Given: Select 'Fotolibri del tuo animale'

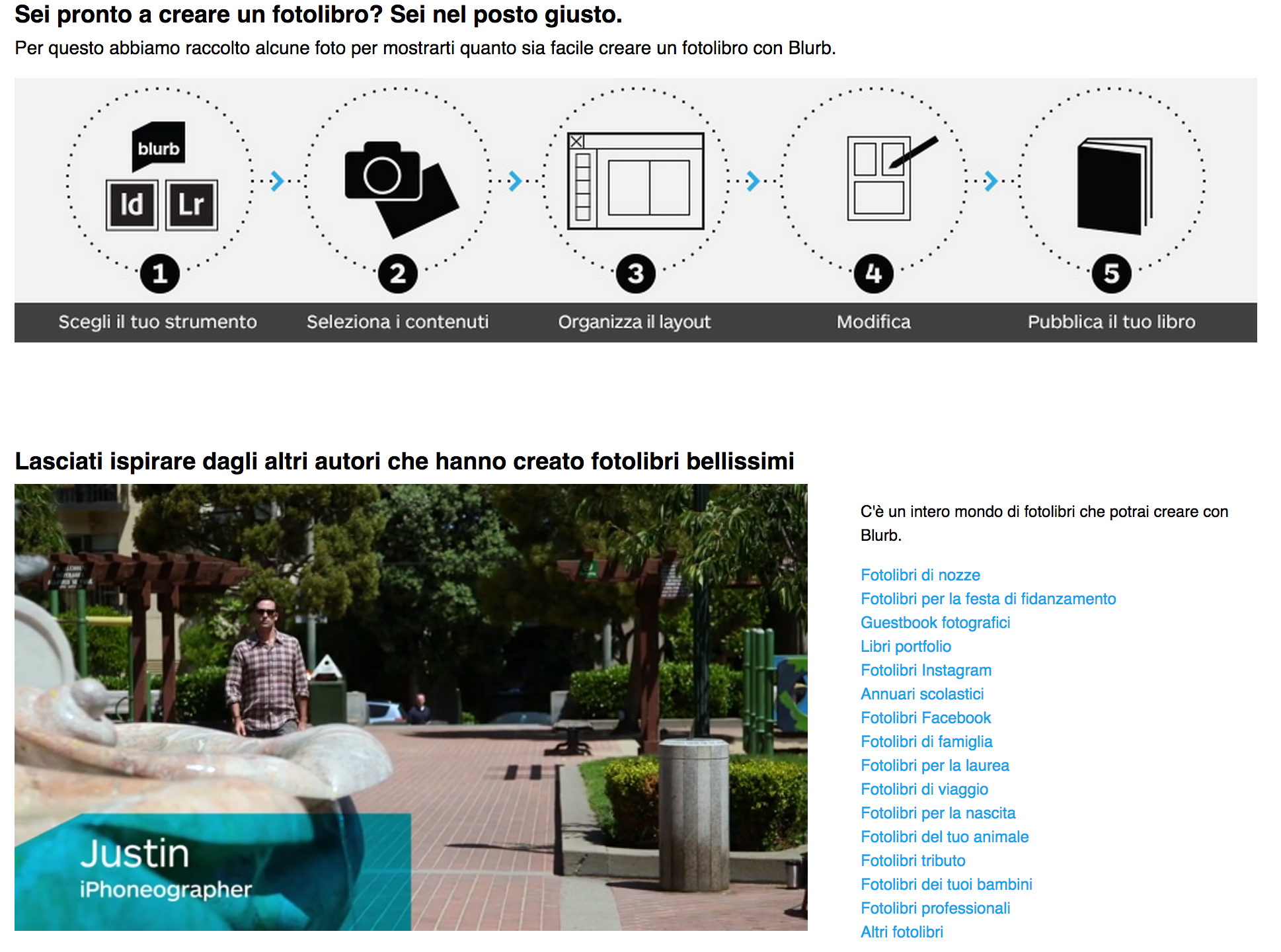Looking at the screenshot, I should tap(944, 836).
